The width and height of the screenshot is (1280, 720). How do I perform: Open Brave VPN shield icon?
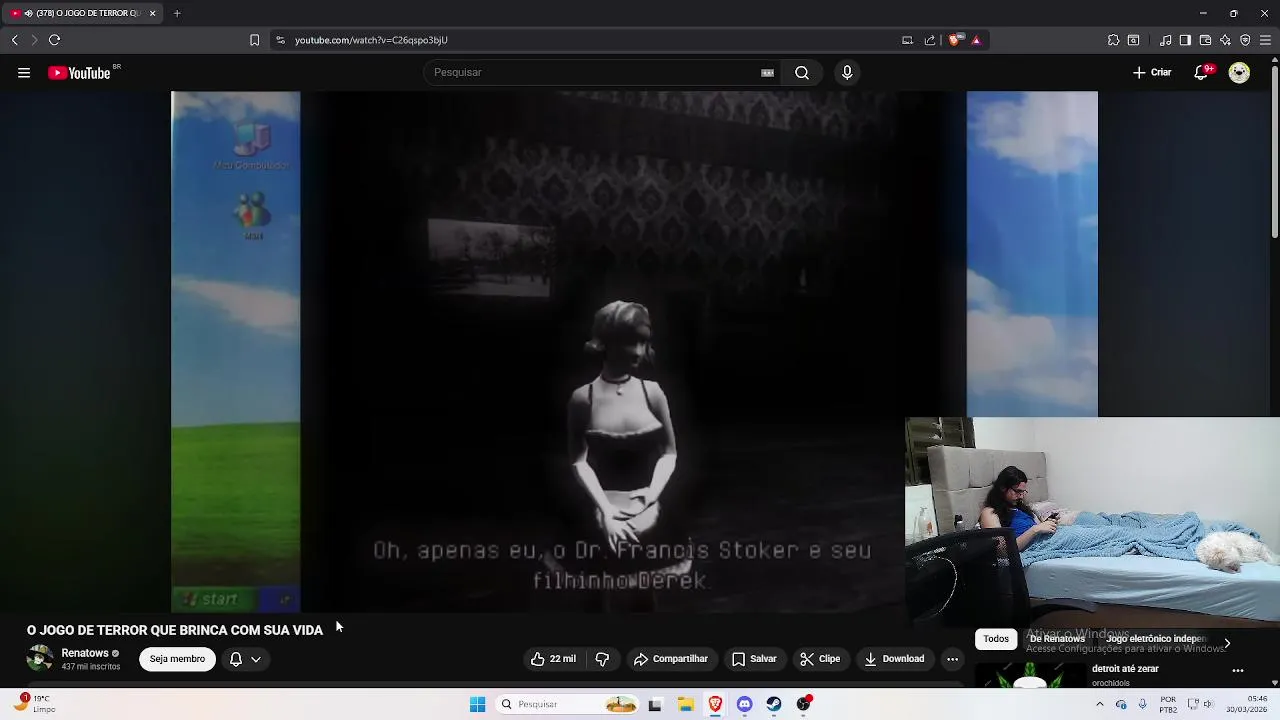[x=1245, y=40]
